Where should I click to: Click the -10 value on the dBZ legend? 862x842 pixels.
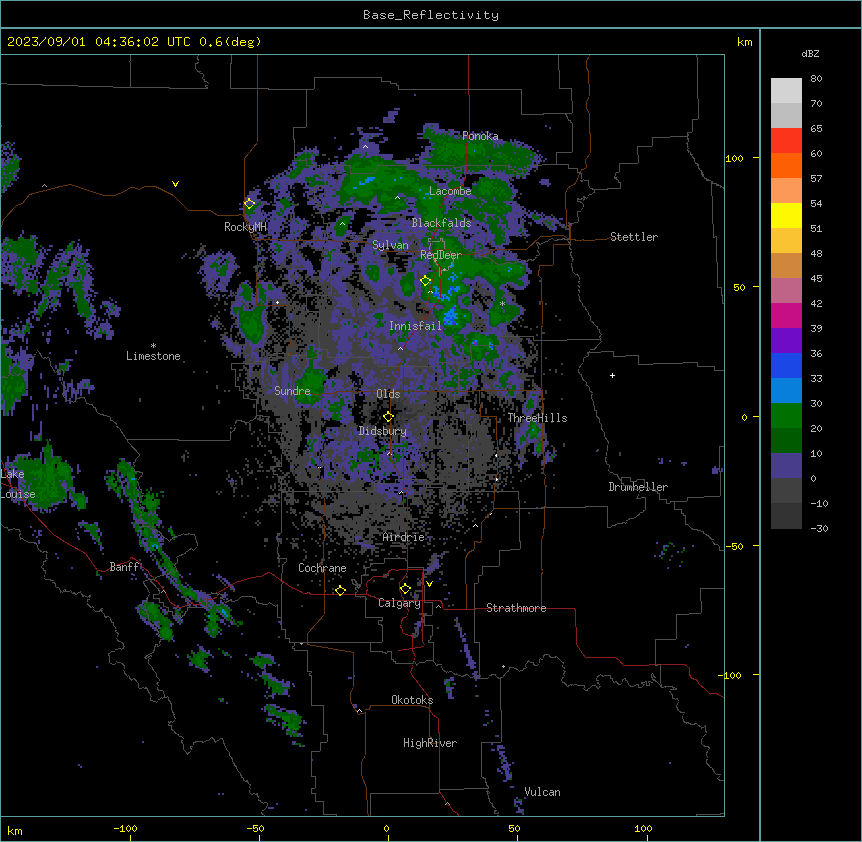click(x=819, y=503)
